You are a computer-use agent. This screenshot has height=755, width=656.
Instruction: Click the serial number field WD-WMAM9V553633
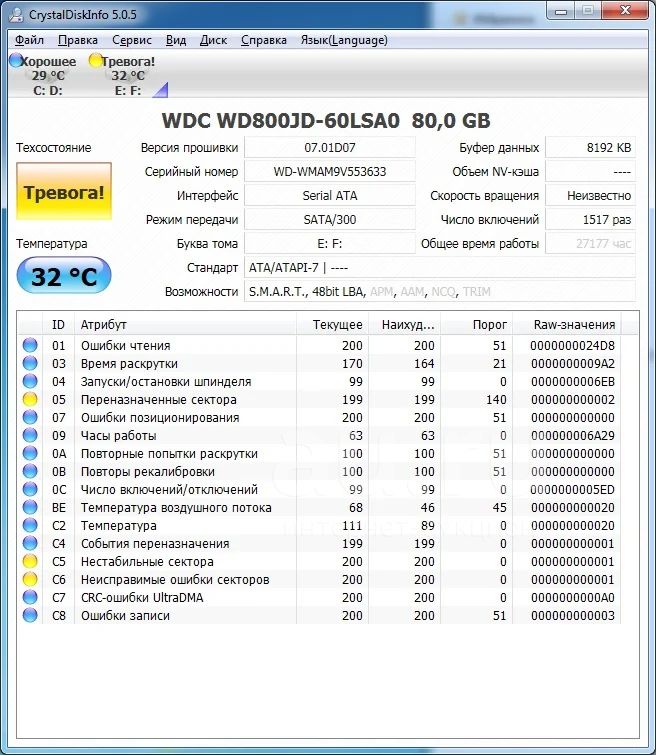tap(330, 171)
